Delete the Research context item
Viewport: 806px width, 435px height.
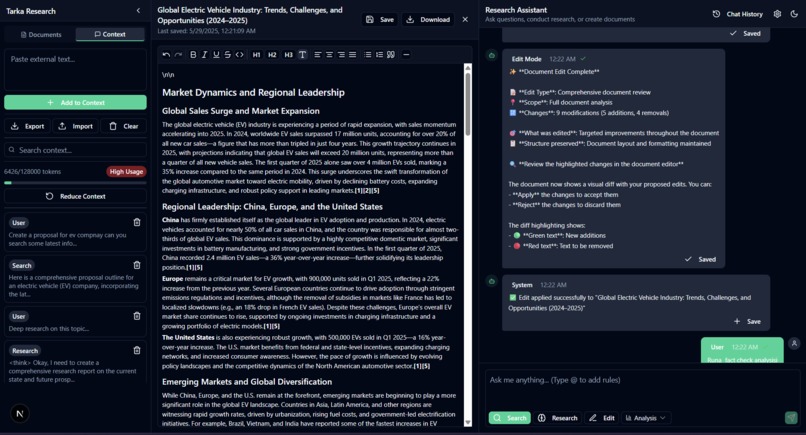click(137, 351)
